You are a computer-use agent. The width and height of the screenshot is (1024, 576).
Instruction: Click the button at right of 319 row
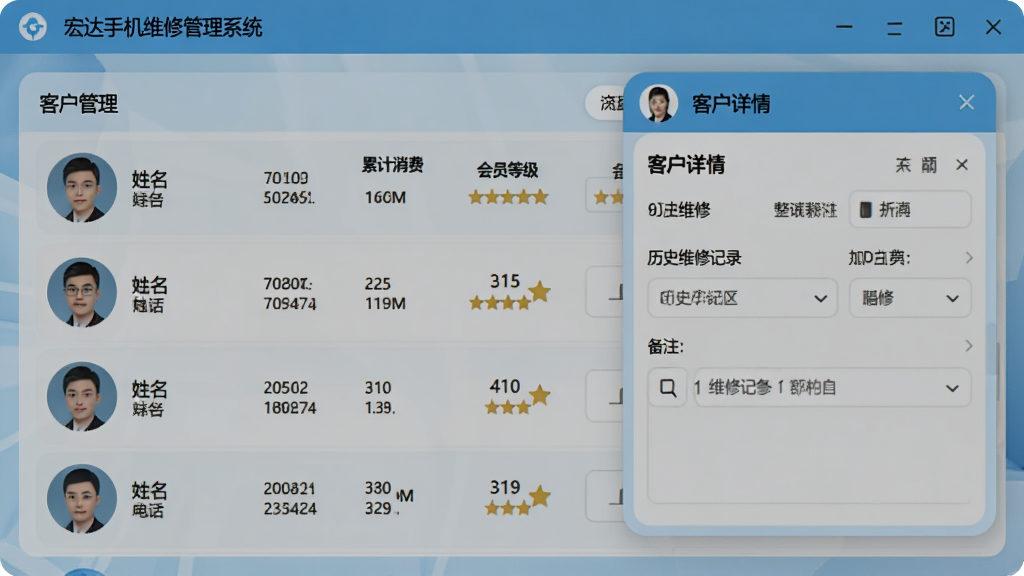(605, 496)
